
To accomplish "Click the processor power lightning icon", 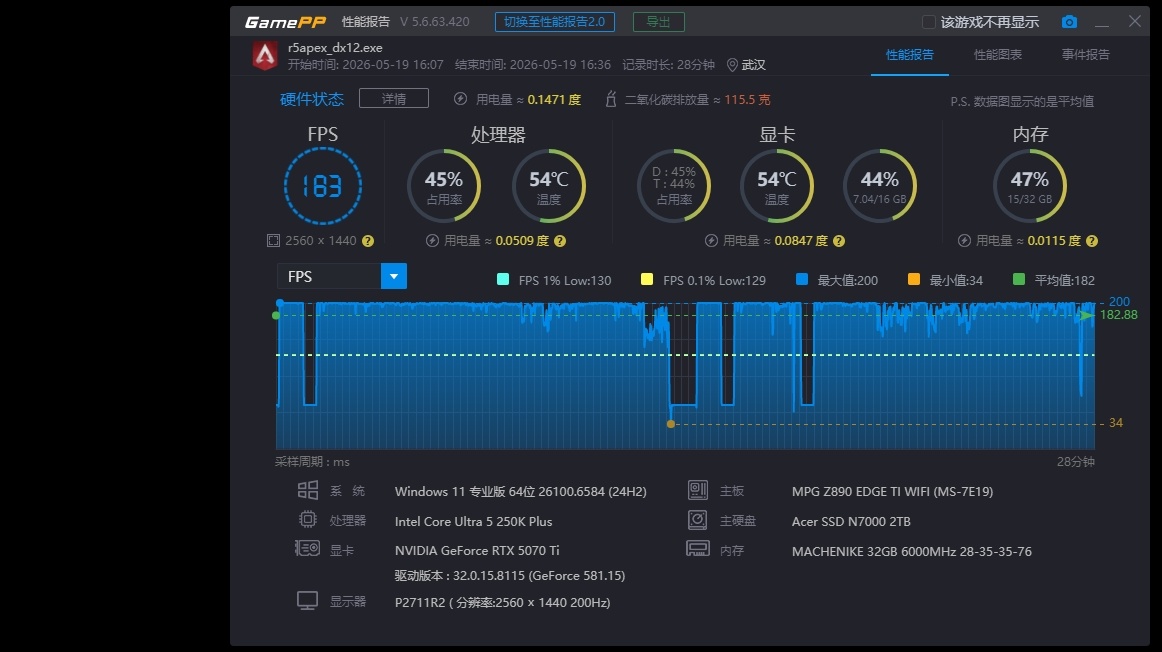I will tap(432, 241).
